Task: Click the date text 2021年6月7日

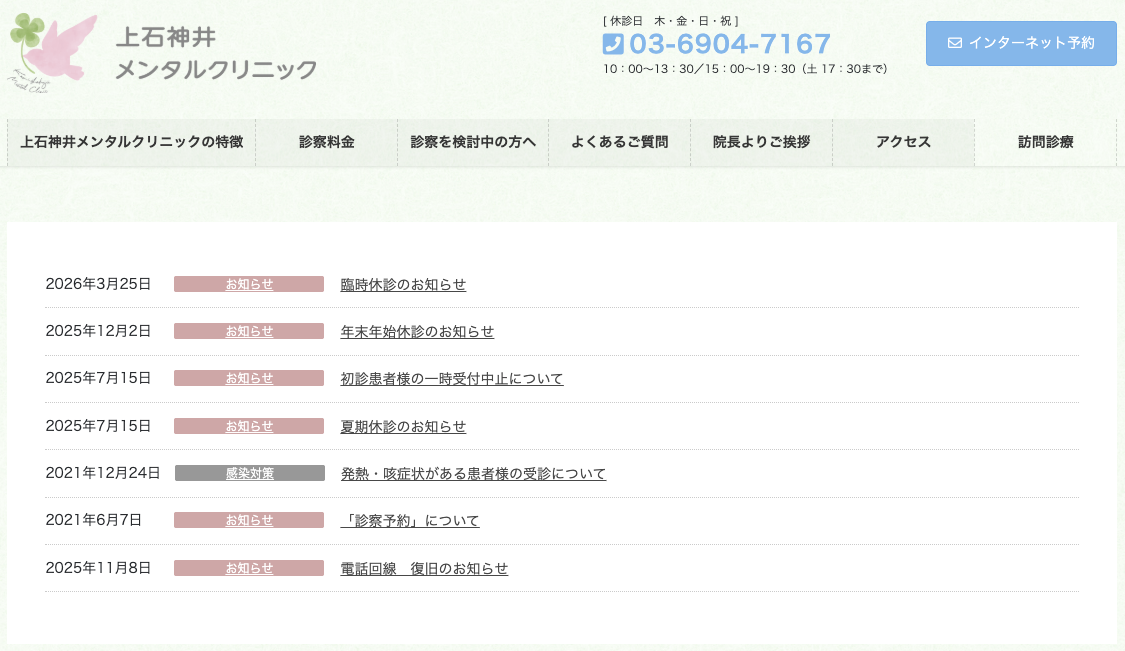Action: click(x=93, y=520)
